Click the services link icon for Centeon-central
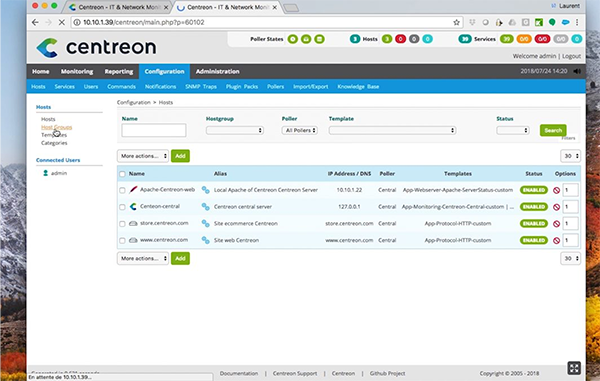 point(205,207)
